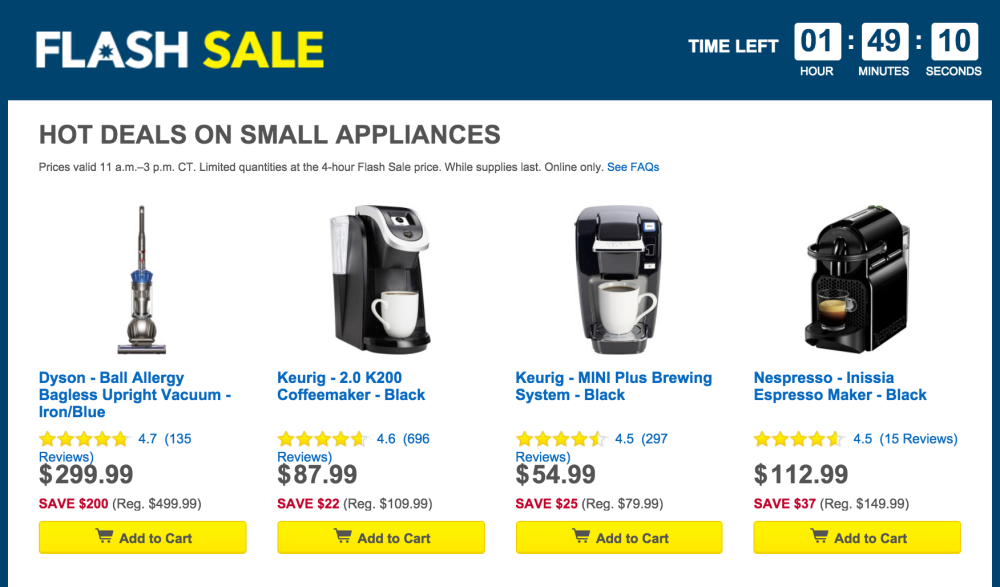Click the Keurig K200 star rating

coord(322,439)
